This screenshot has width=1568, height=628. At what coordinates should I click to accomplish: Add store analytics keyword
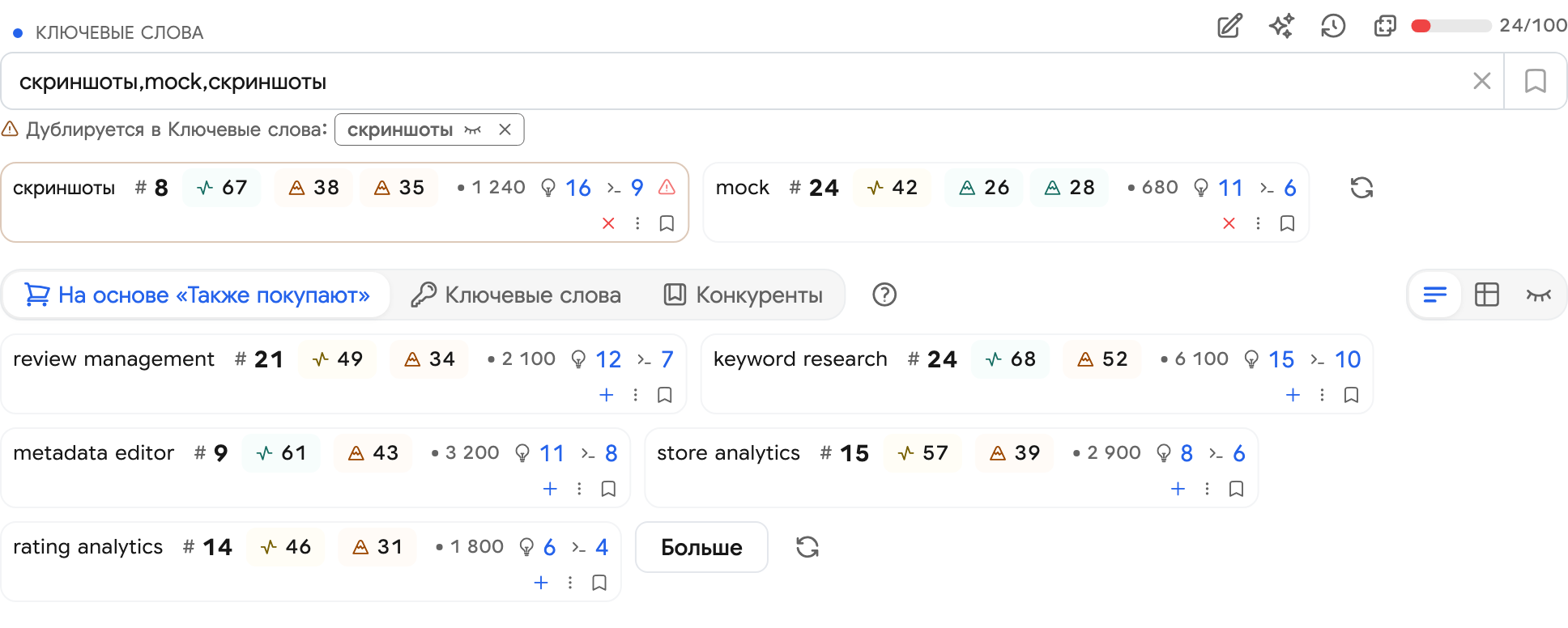1178,489
